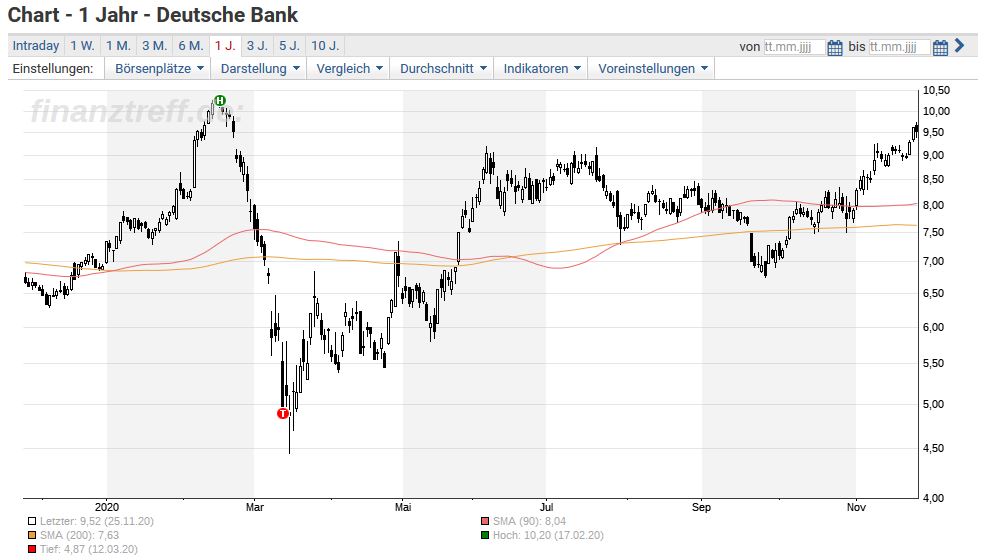Select the 3 M. time range tab
The height and width of the screenshot is (560, 984).
coord(154,46)
